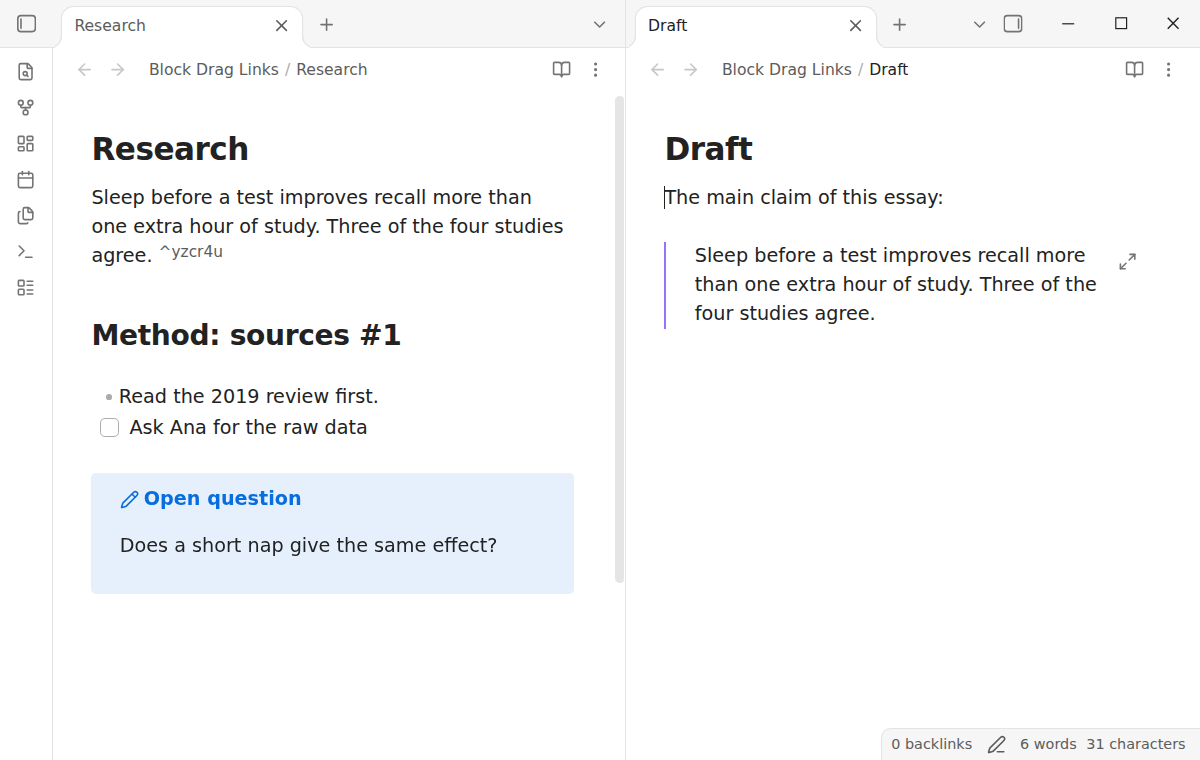This screenshot has height=760, width=1200.
Task: Open canvas icon in ribbon
Action: click(x=26, y=143)
